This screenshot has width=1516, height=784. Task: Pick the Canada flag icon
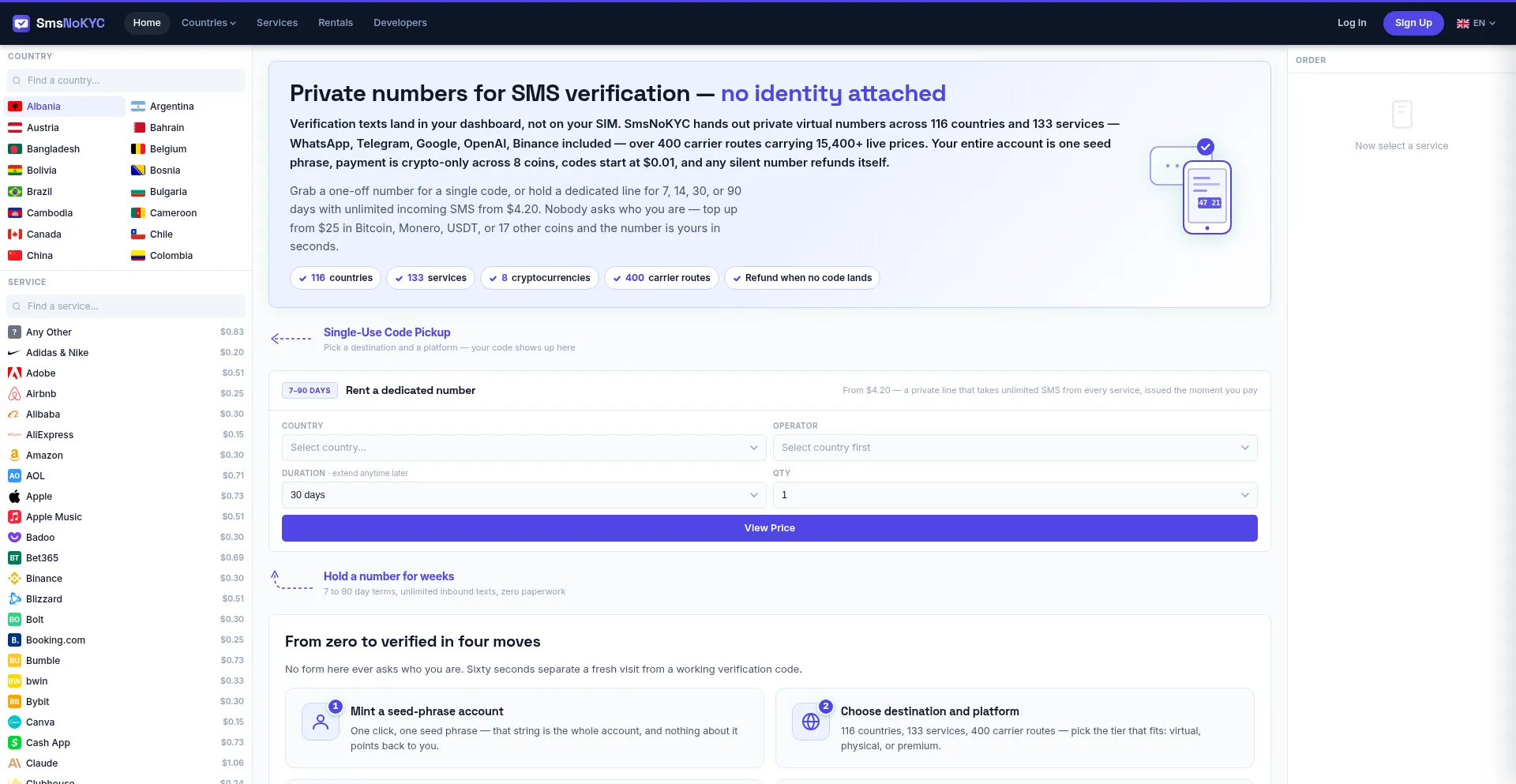pos(15,234)
